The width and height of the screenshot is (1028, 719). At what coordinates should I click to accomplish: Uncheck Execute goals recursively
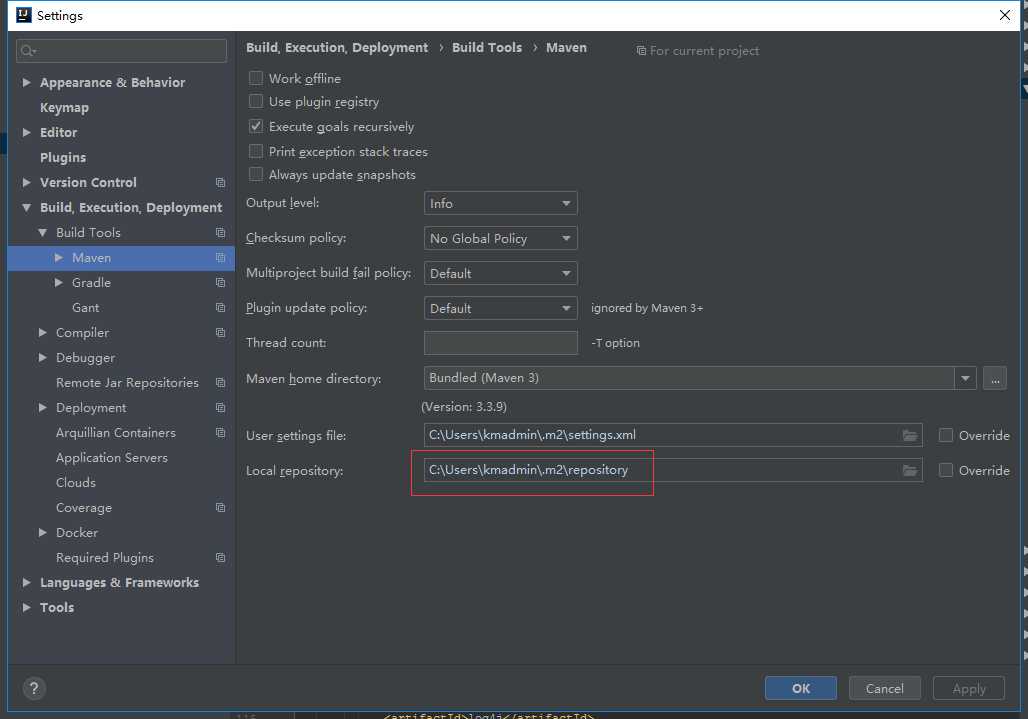point(256,126)
